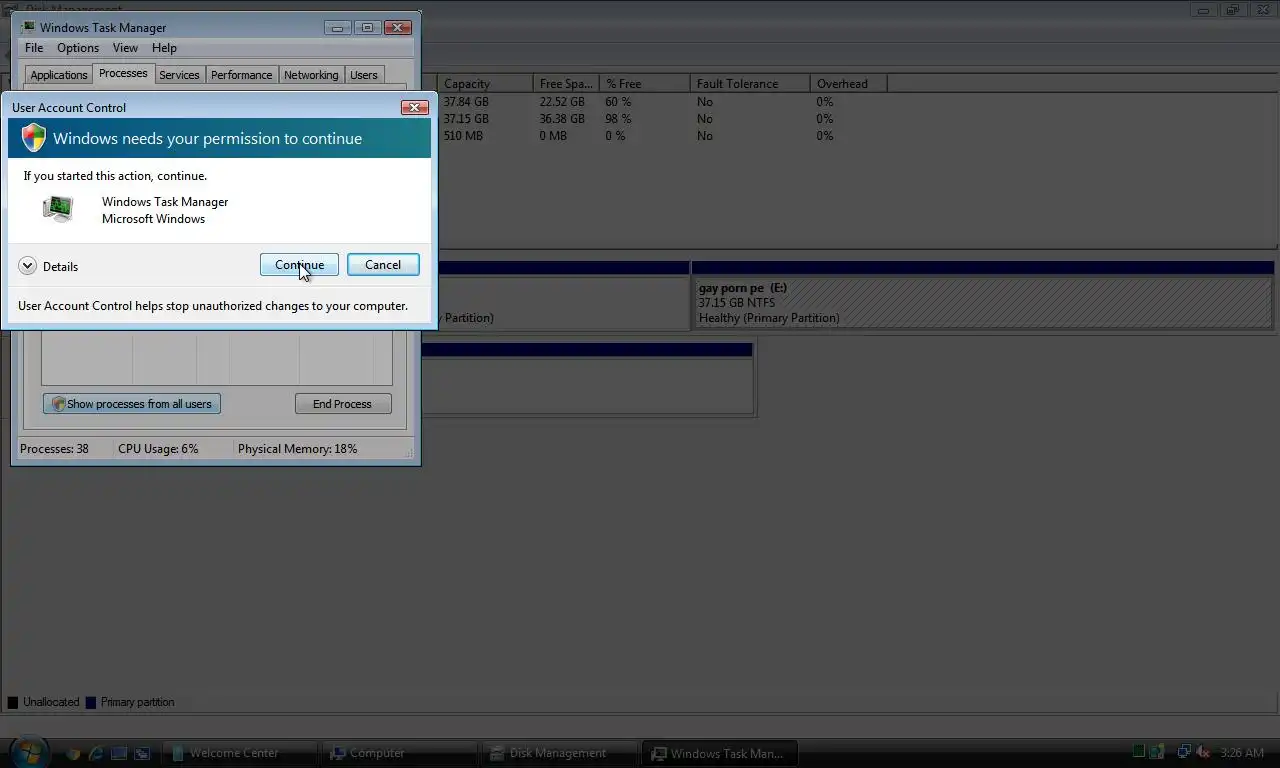Minimize the Windows Task Manager window
The height and width of the screenshot is (768, 1280).
(338, 27)
